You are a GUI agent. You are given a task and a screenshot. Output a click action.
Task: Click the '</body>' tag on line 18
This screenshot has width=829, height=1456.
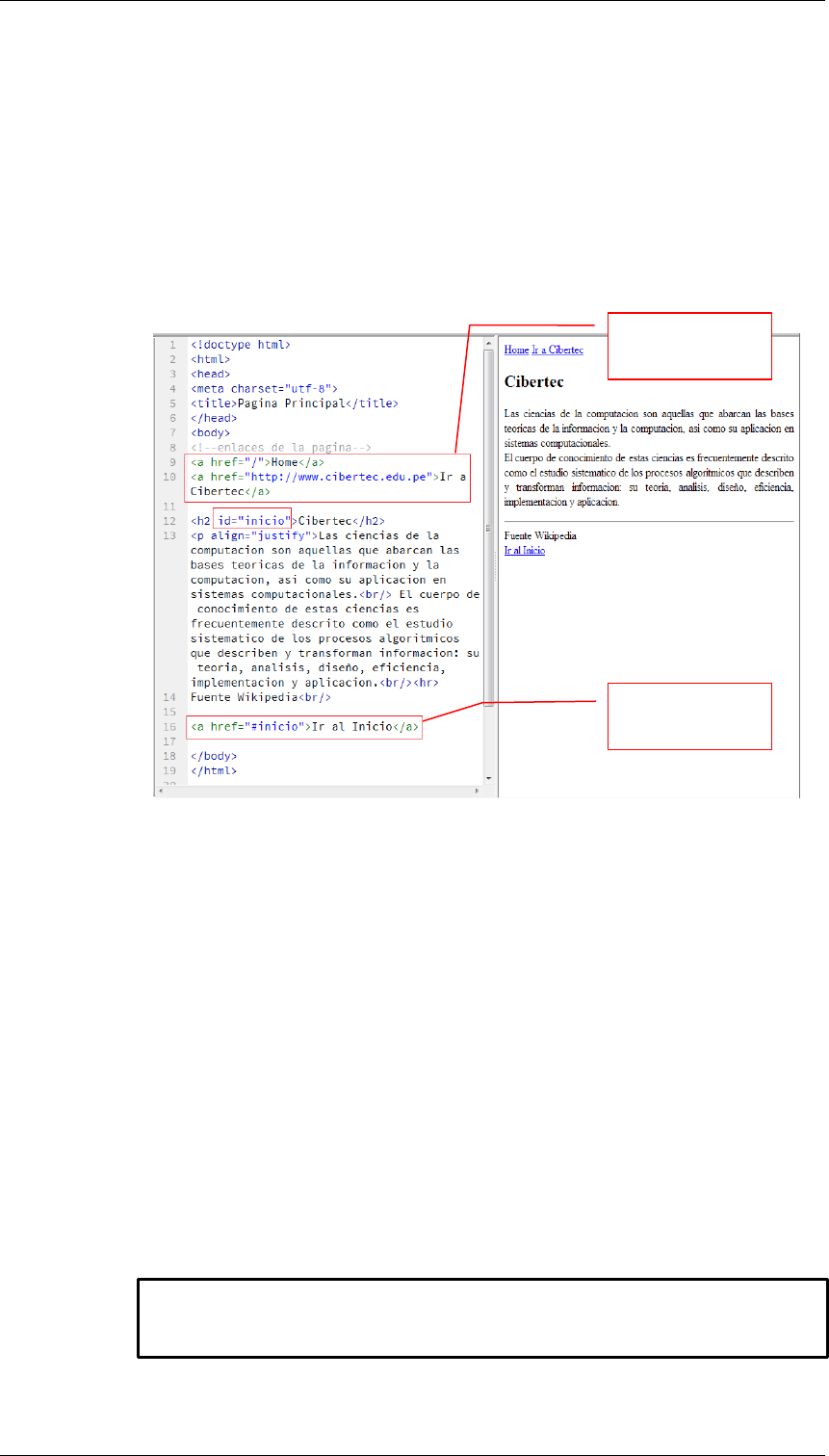point(214,756)
